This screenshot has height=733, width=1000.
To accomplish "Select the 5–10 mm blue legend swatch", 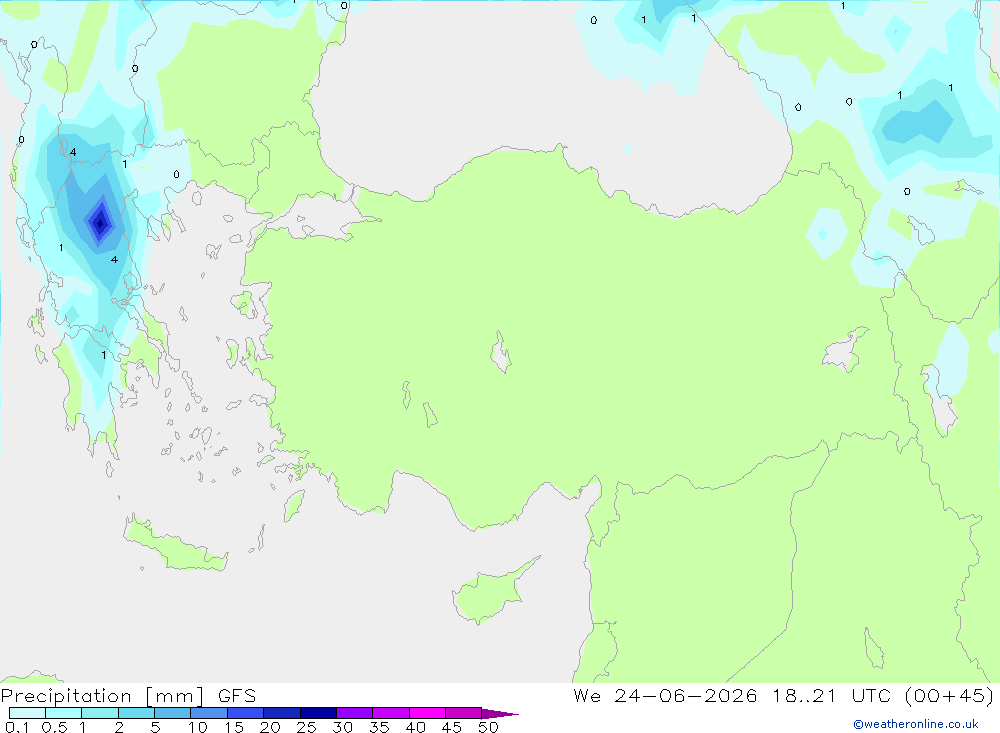I will coord(172,713).
